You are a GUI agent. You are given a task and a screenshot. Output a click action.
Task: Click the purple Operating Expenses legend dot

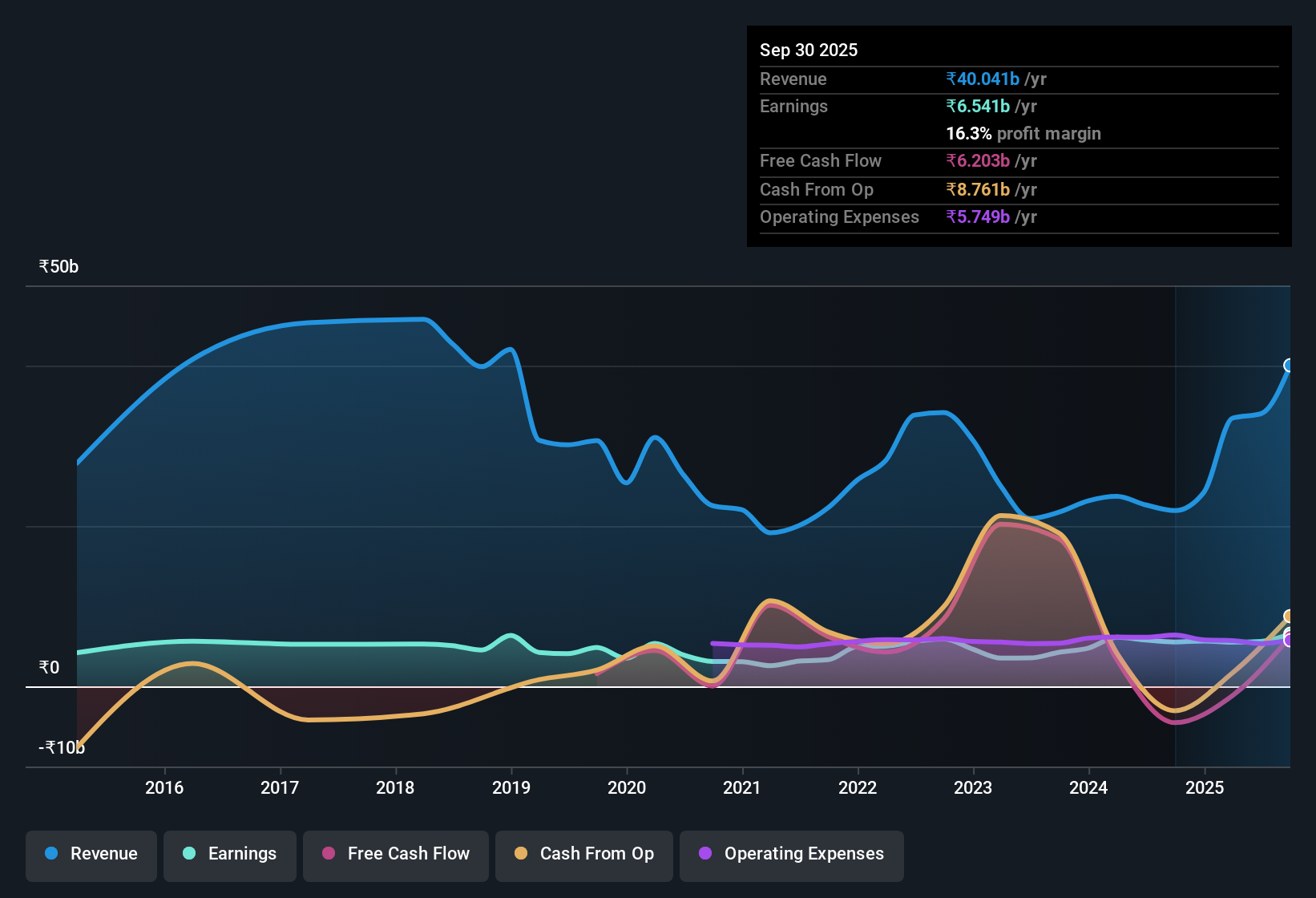705,853
